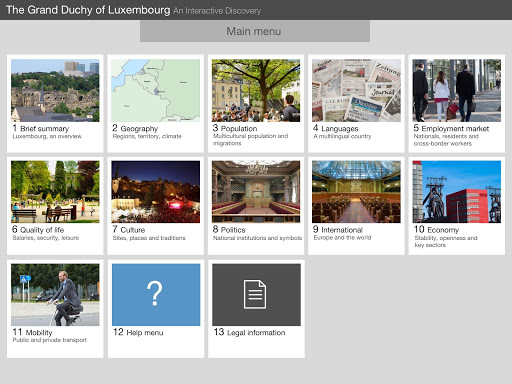Click '12 Help menu' caption text

pos(138,332)
